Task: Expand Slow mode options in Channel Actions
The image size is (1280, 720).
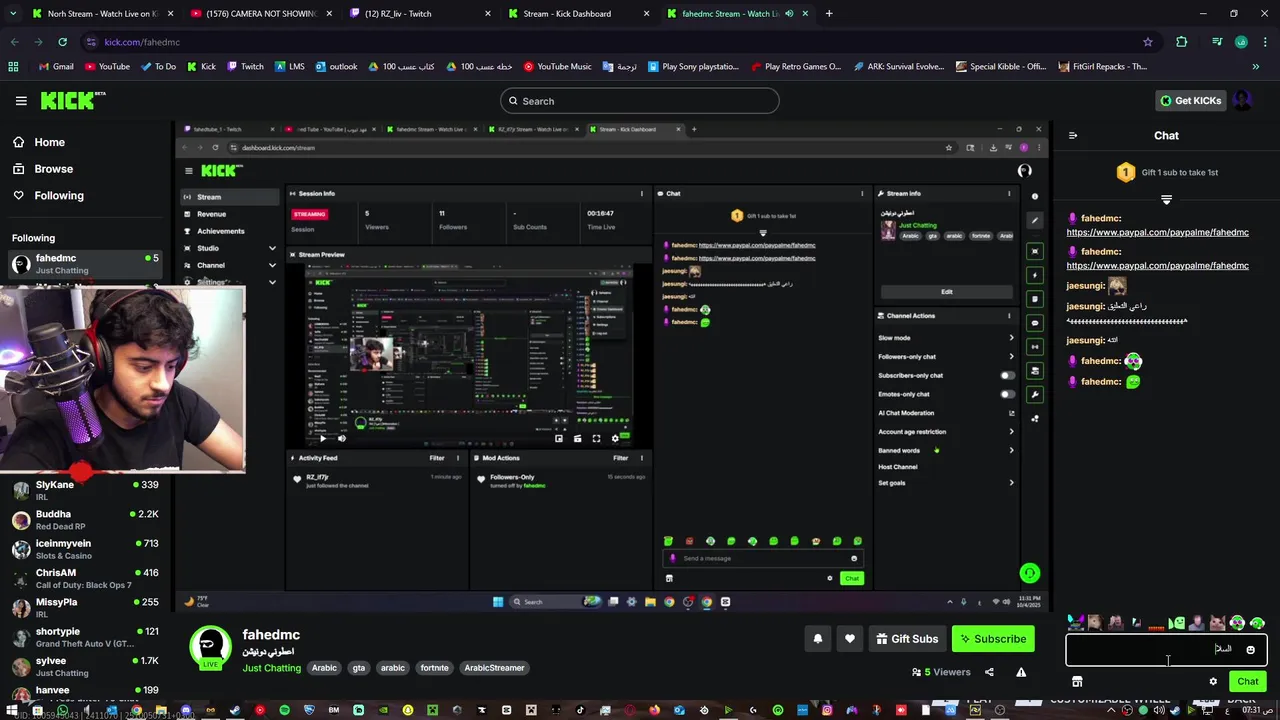Action: [1011, 338]
